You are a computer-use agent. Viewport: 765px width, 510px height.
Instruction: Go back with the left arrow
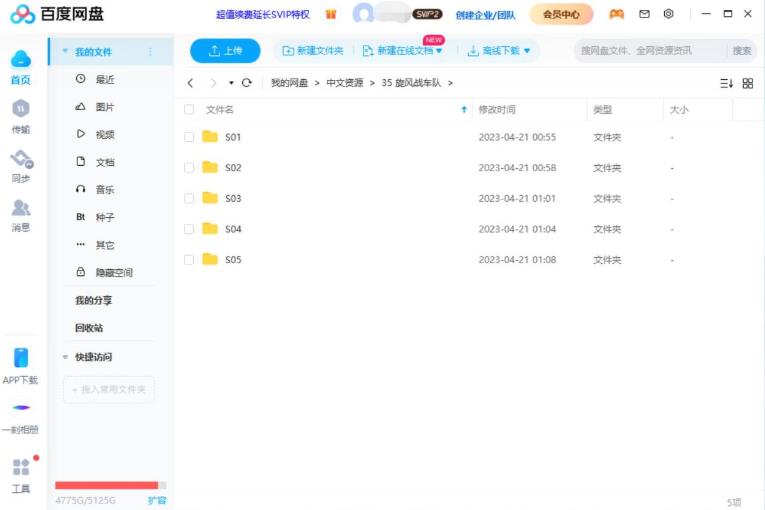pyautogui.click(x=190, y=83)
